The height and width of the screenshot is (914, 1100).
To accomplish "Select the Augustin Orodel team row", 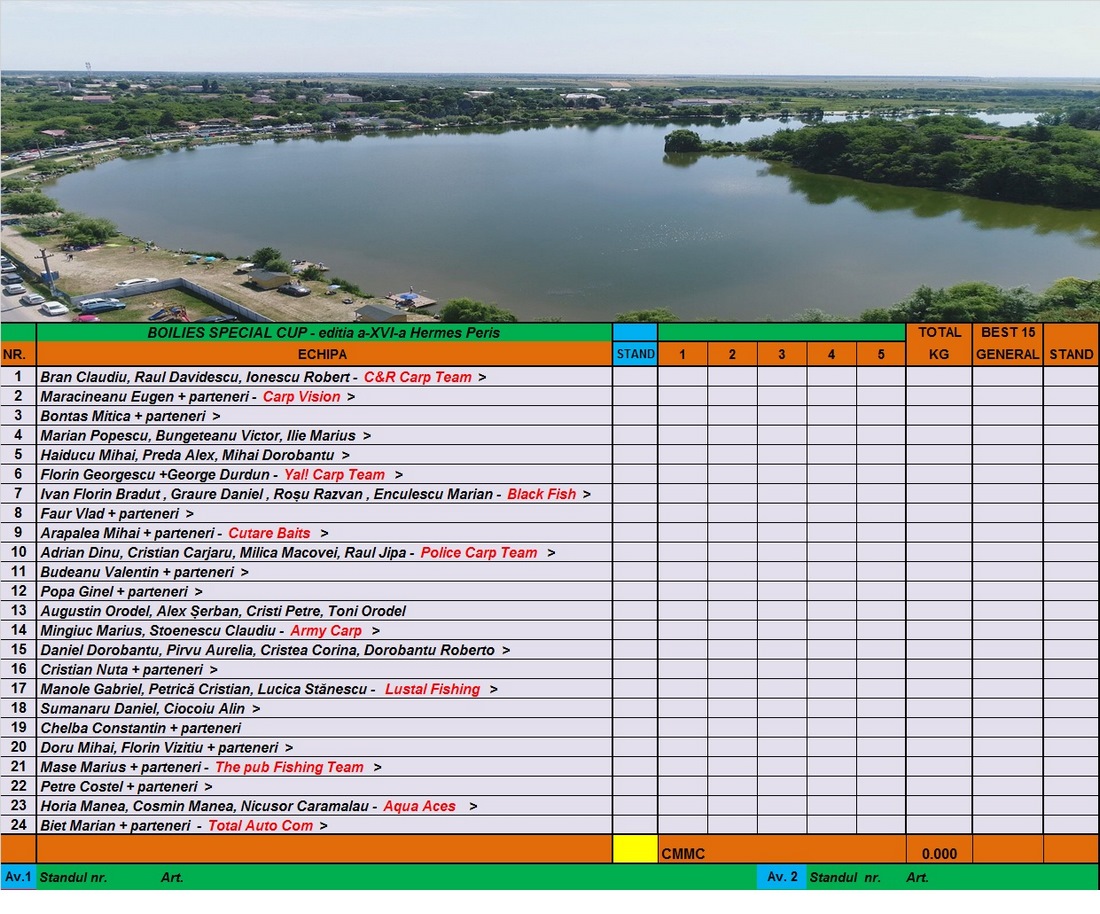I will pyautogui.click(x=223, y=611).
